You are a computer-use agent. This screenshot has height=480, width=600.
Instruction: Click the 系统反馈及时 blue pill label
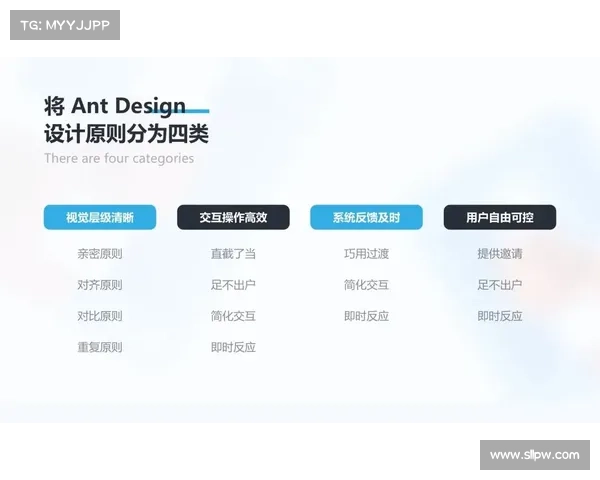click(366, 217)
